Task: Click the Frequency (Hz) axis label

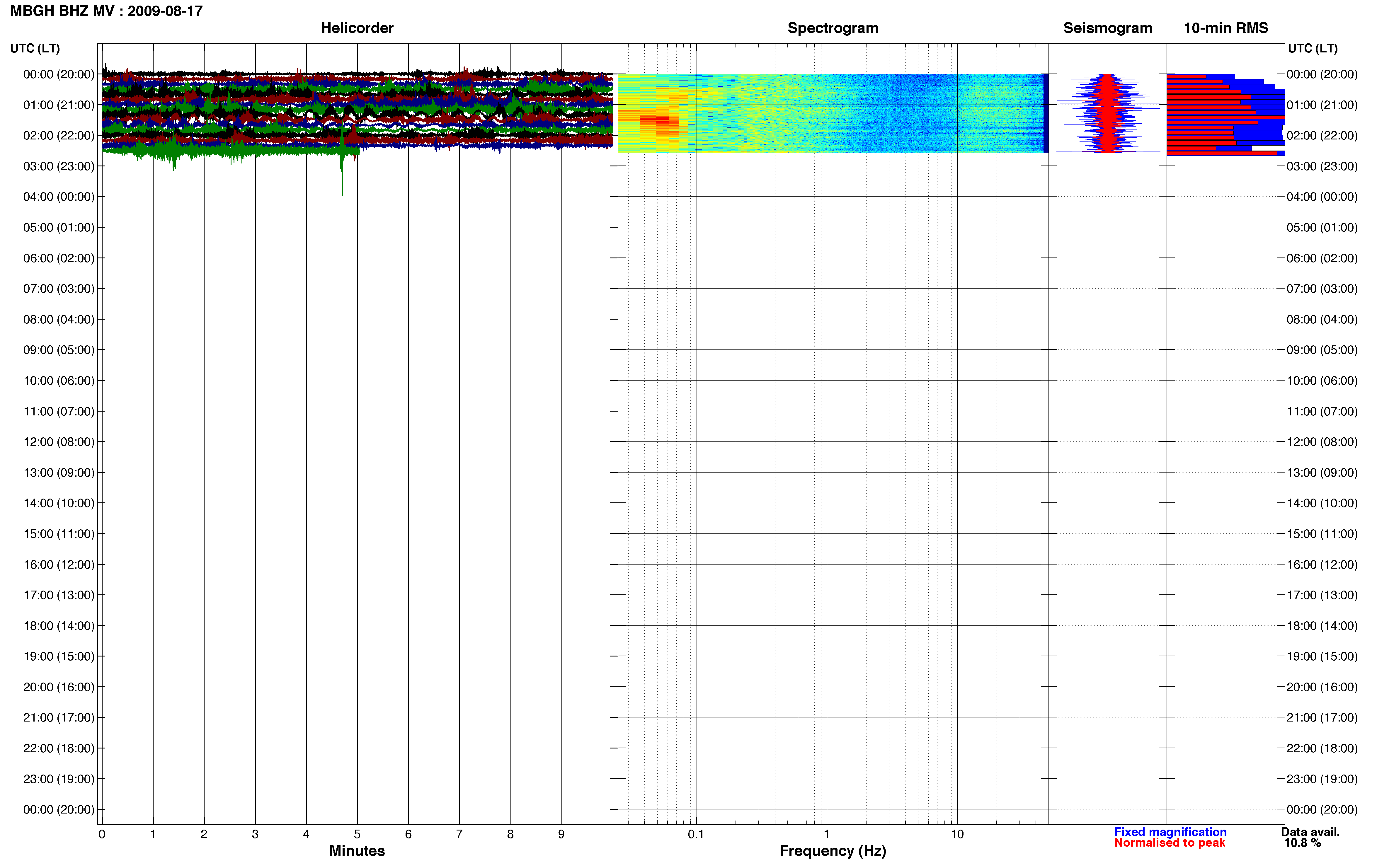Action: pos(833,851)
